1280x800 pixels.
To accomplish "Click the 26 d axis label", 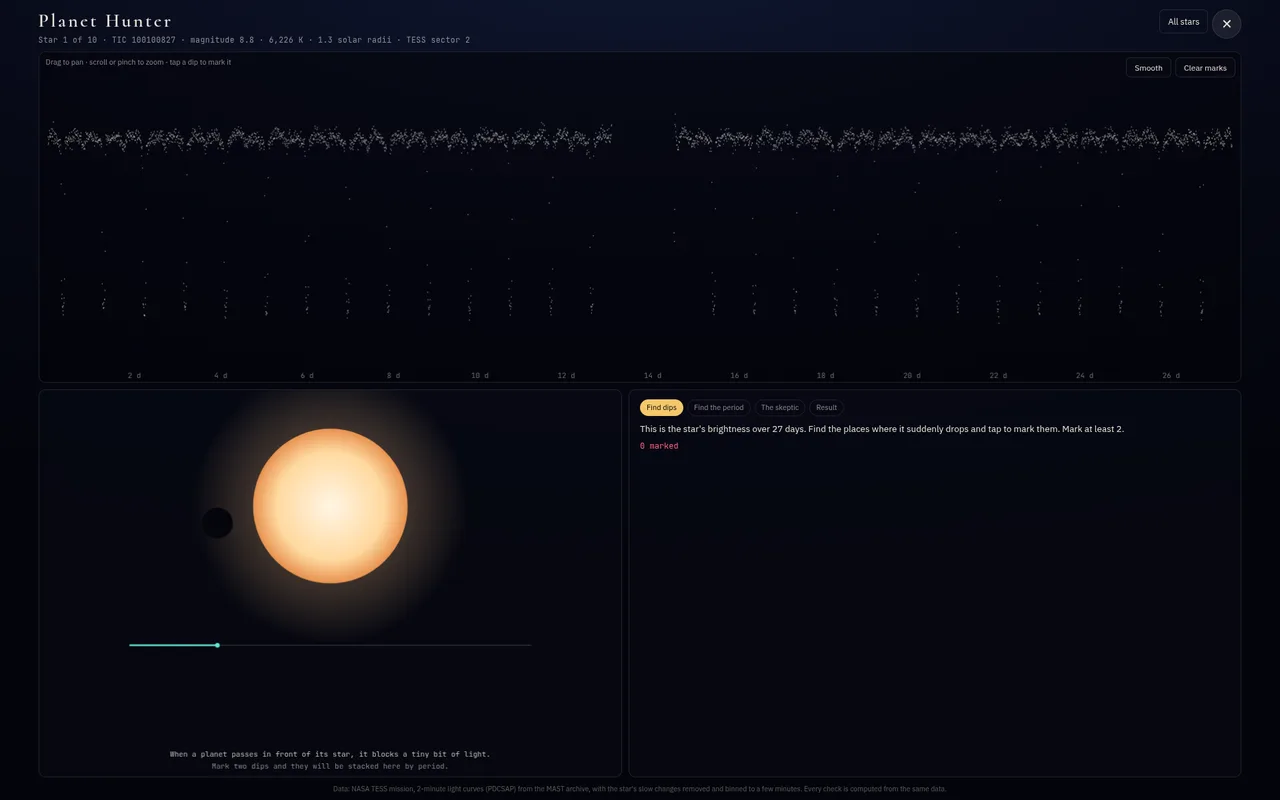I will 1171,376.
